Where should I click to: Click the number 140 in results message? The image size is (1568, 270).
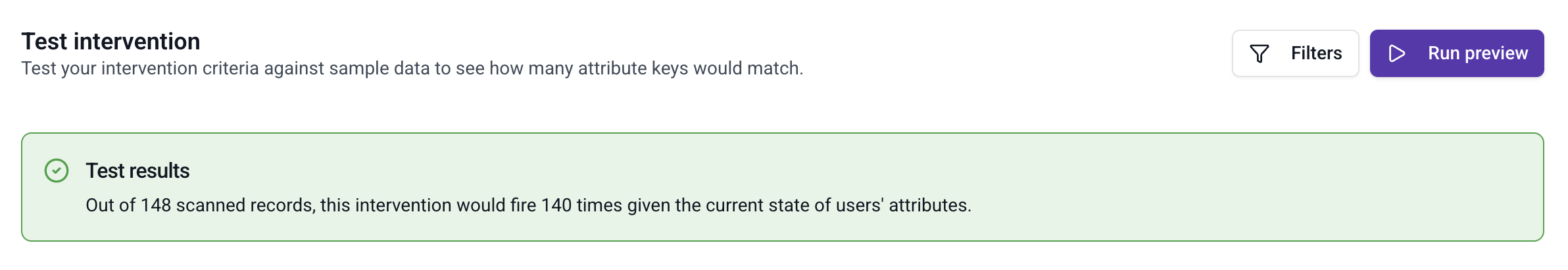click(x=556, y=205)
